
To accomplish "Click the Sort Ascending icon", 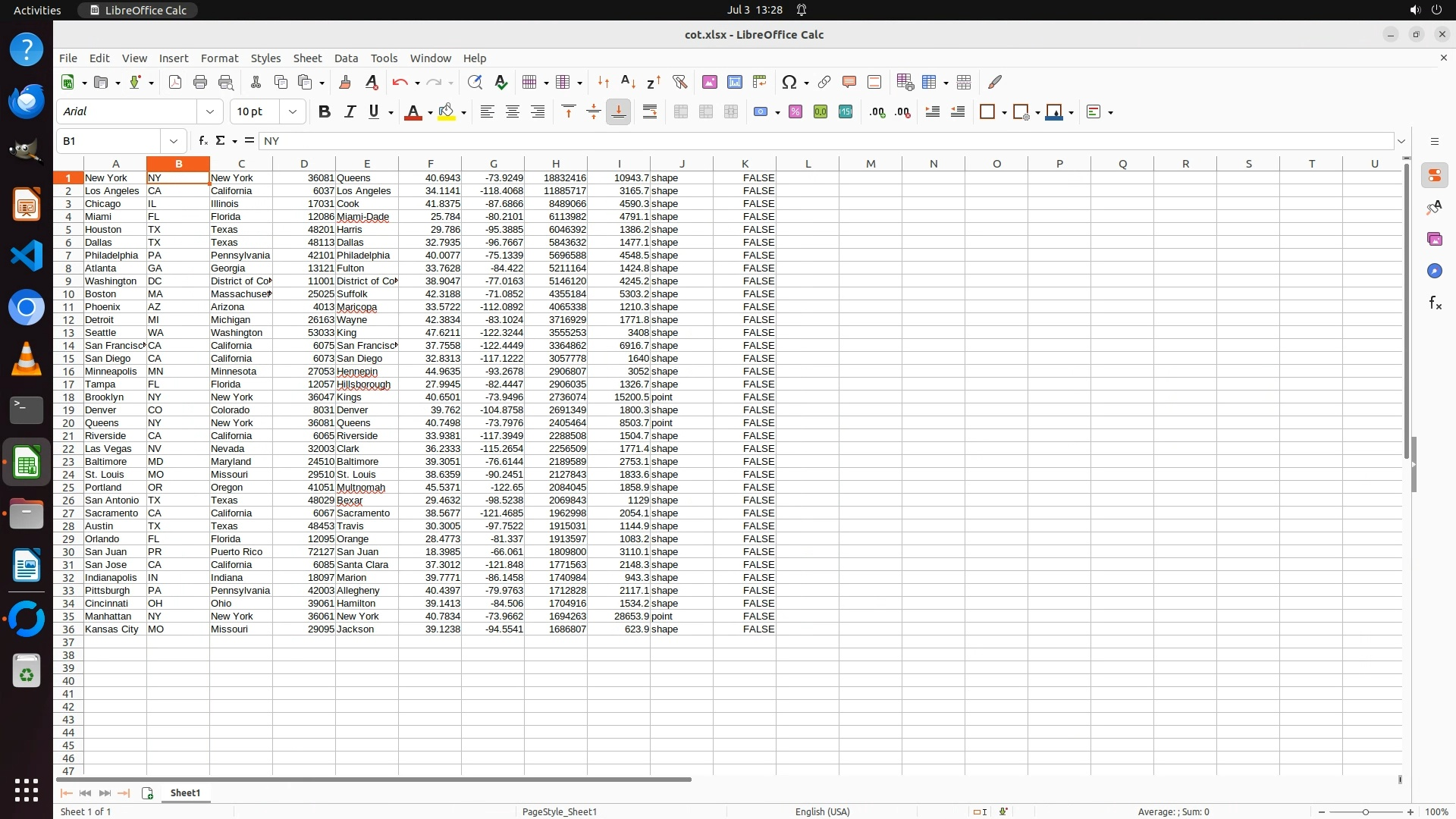I will click(628, 82).
